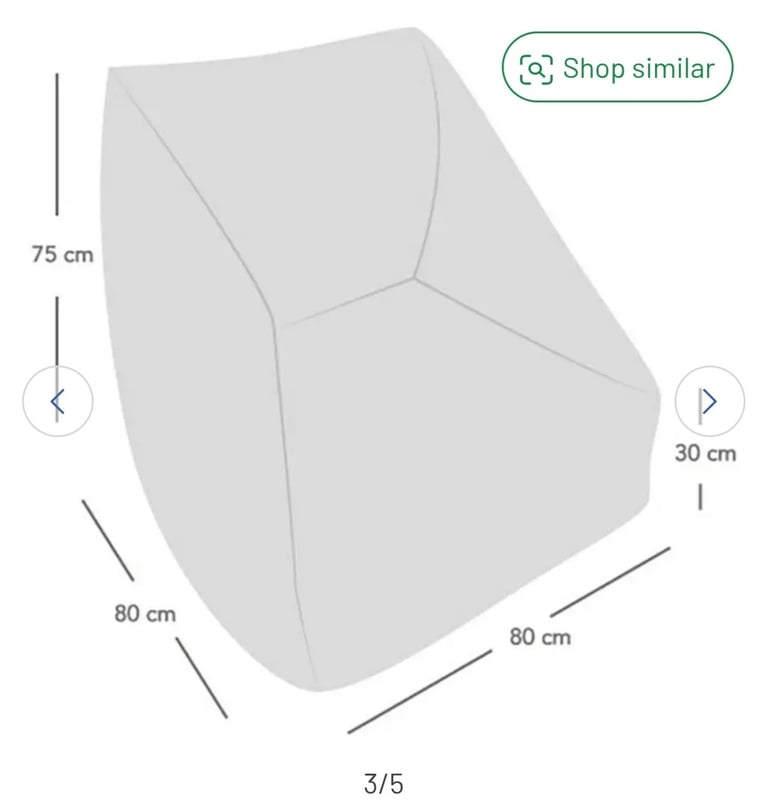
Task: Open the chair cover dimension image
Action: pos(380,359)
